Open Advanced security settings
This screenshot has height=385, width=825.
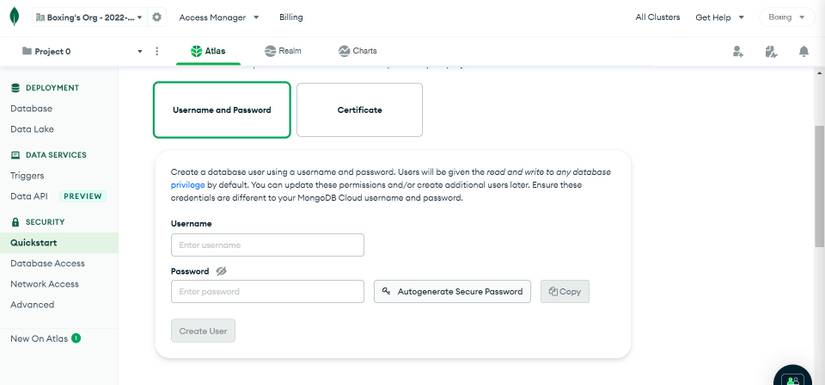32,305
